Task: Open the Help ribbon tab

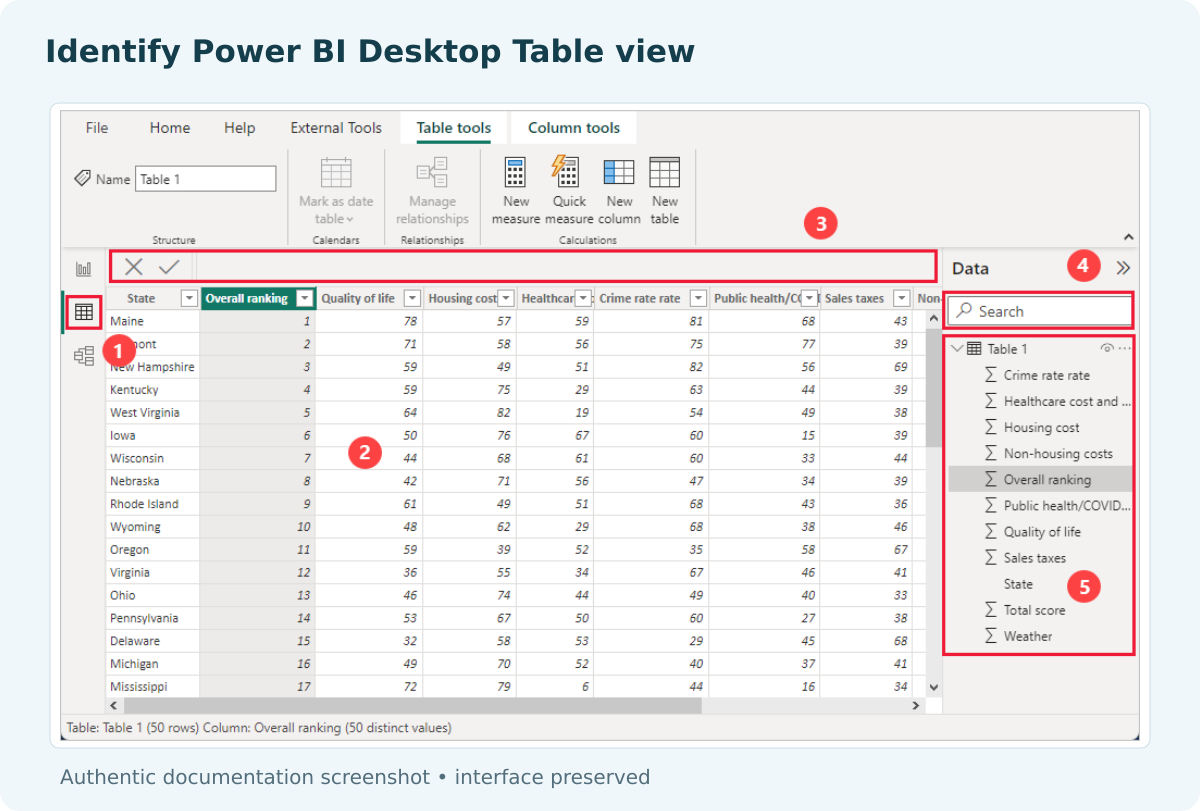Action: pyautogui.click(x=240, y=128)
